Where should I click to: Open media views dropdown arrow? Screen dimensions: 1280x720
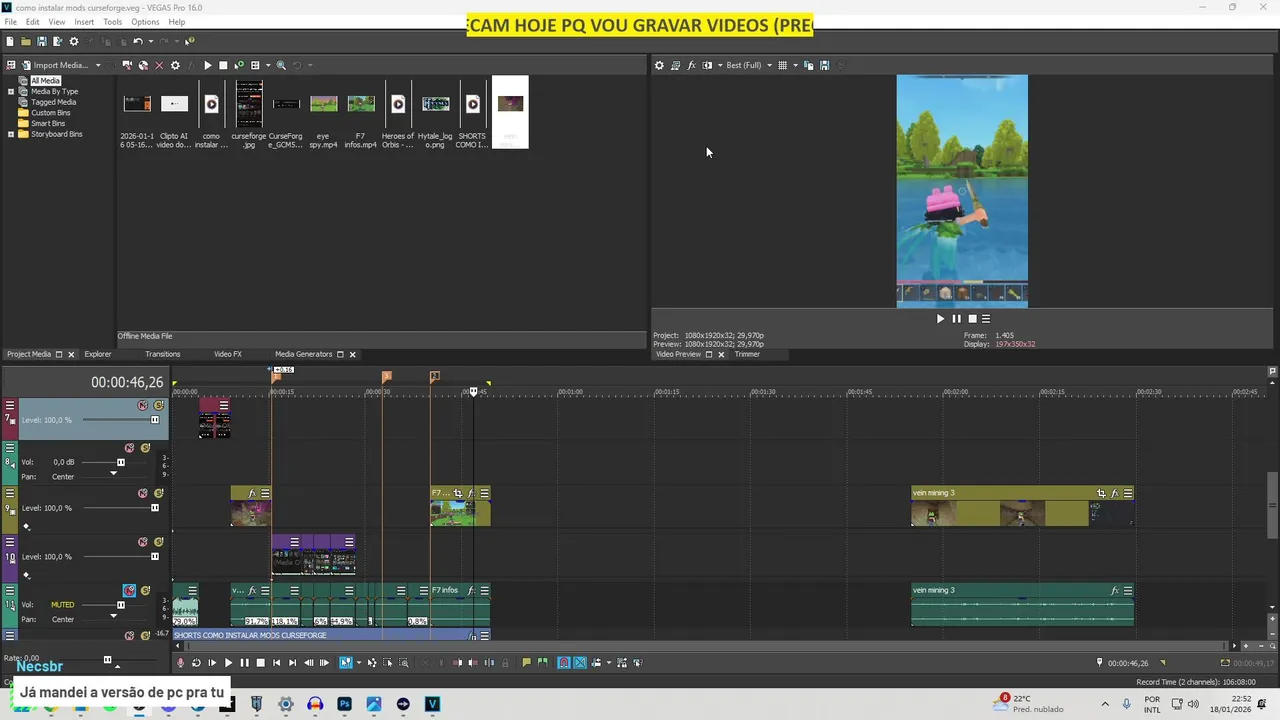pyautogui.click(x=267, y=65)
